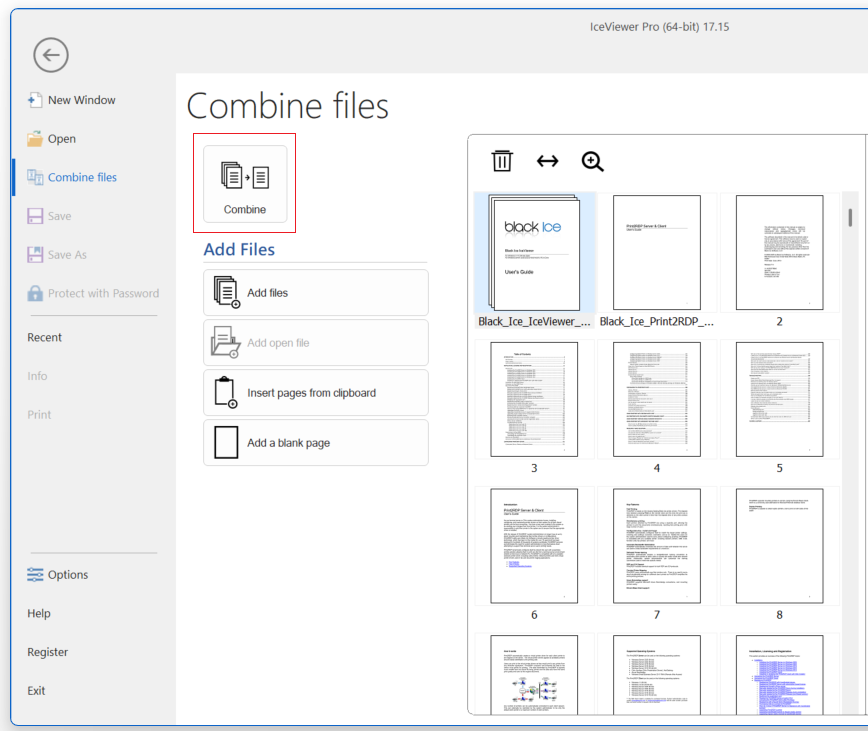Click the Open folder icon
The width and height of the screenshot is (868, 731).
[x=35, y=139]
